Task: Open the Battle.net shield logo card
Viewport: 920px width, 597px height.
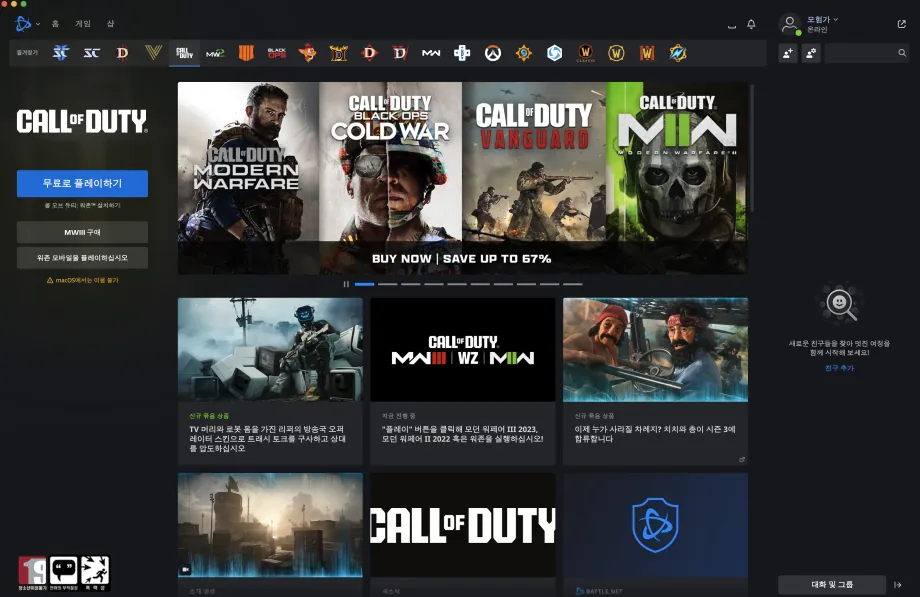Action: point(655,535)
